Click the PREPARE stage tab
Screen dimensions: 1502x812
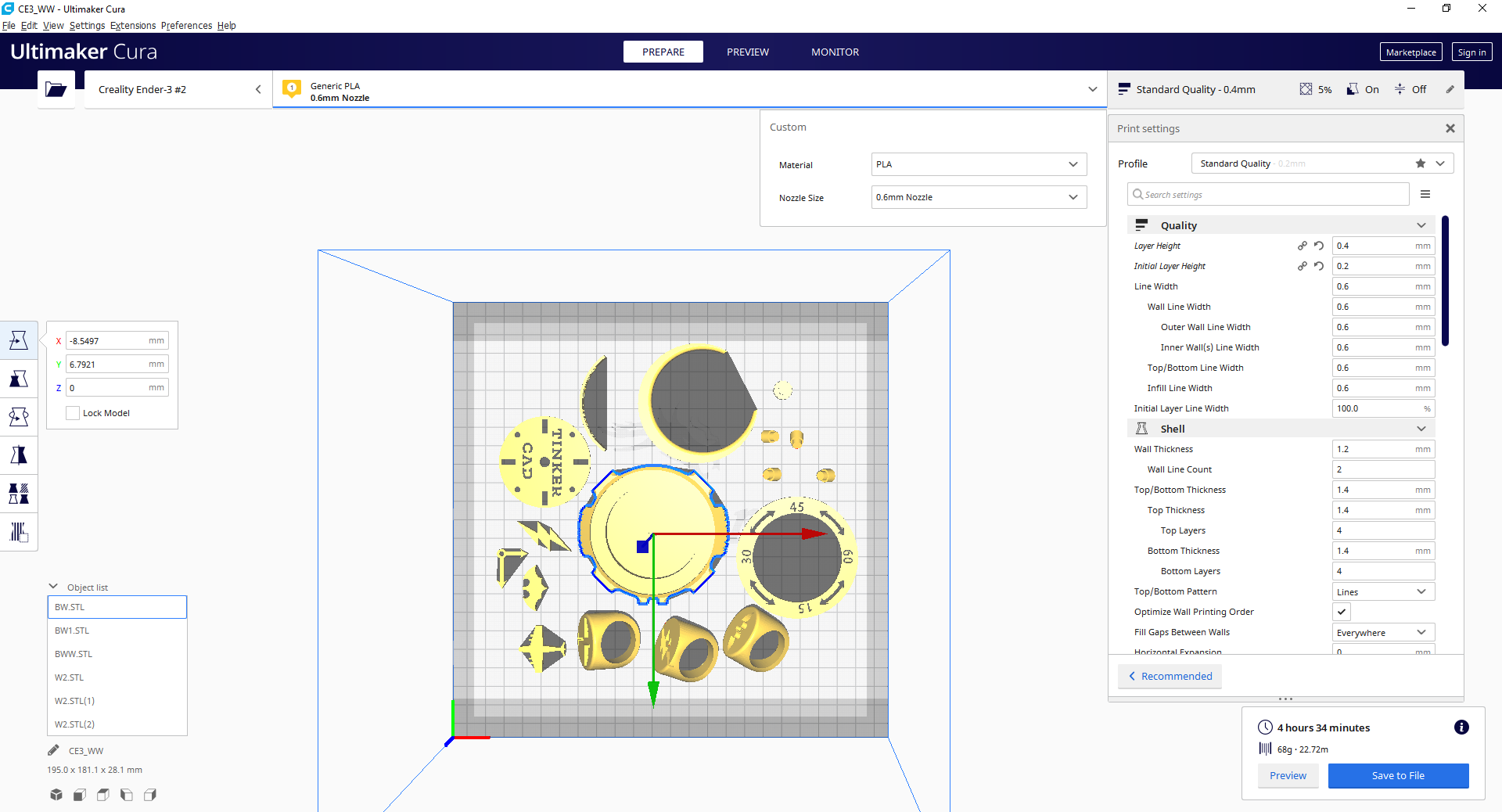tap(663, 52)
